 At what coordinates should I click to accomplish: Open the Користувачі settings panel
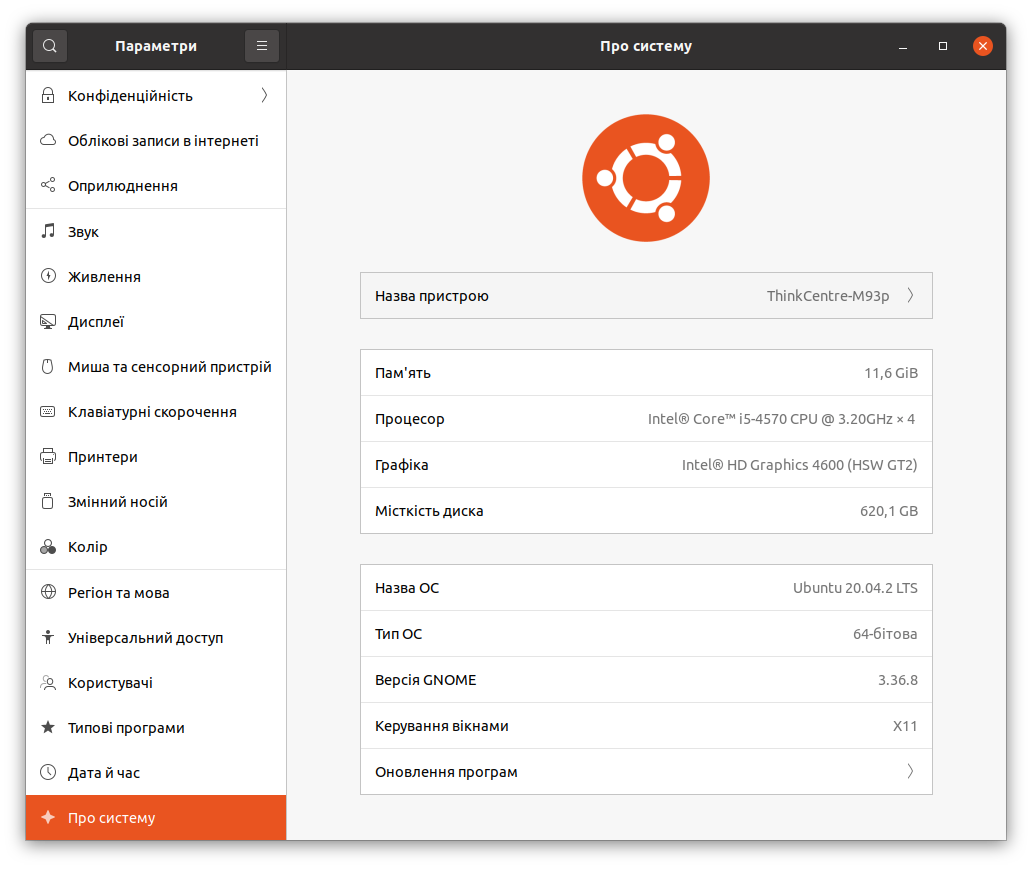pos(110,683)
